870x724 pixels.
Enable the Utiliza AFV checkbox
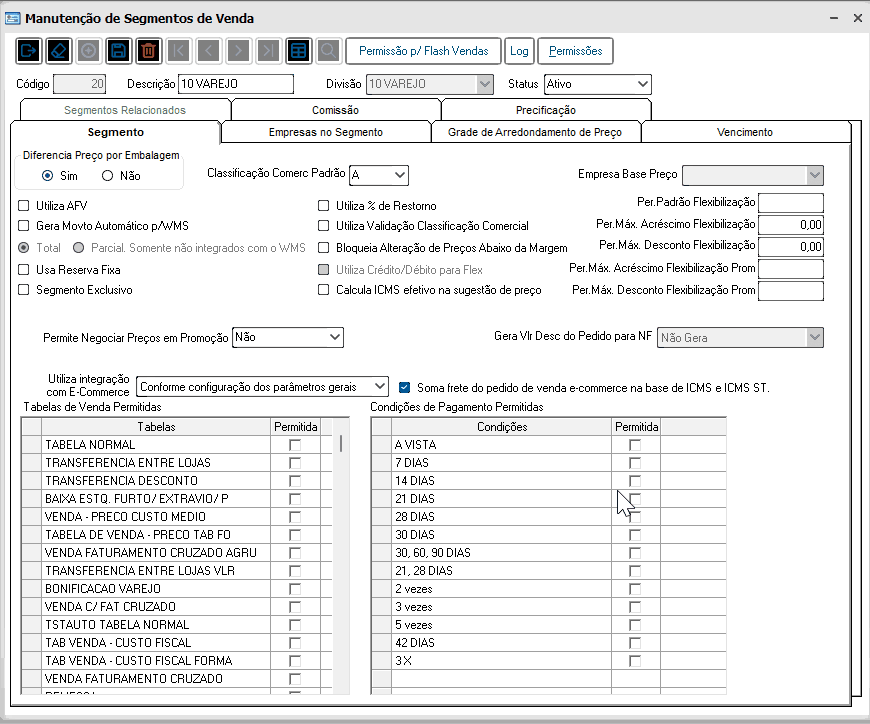coord(24,206)
